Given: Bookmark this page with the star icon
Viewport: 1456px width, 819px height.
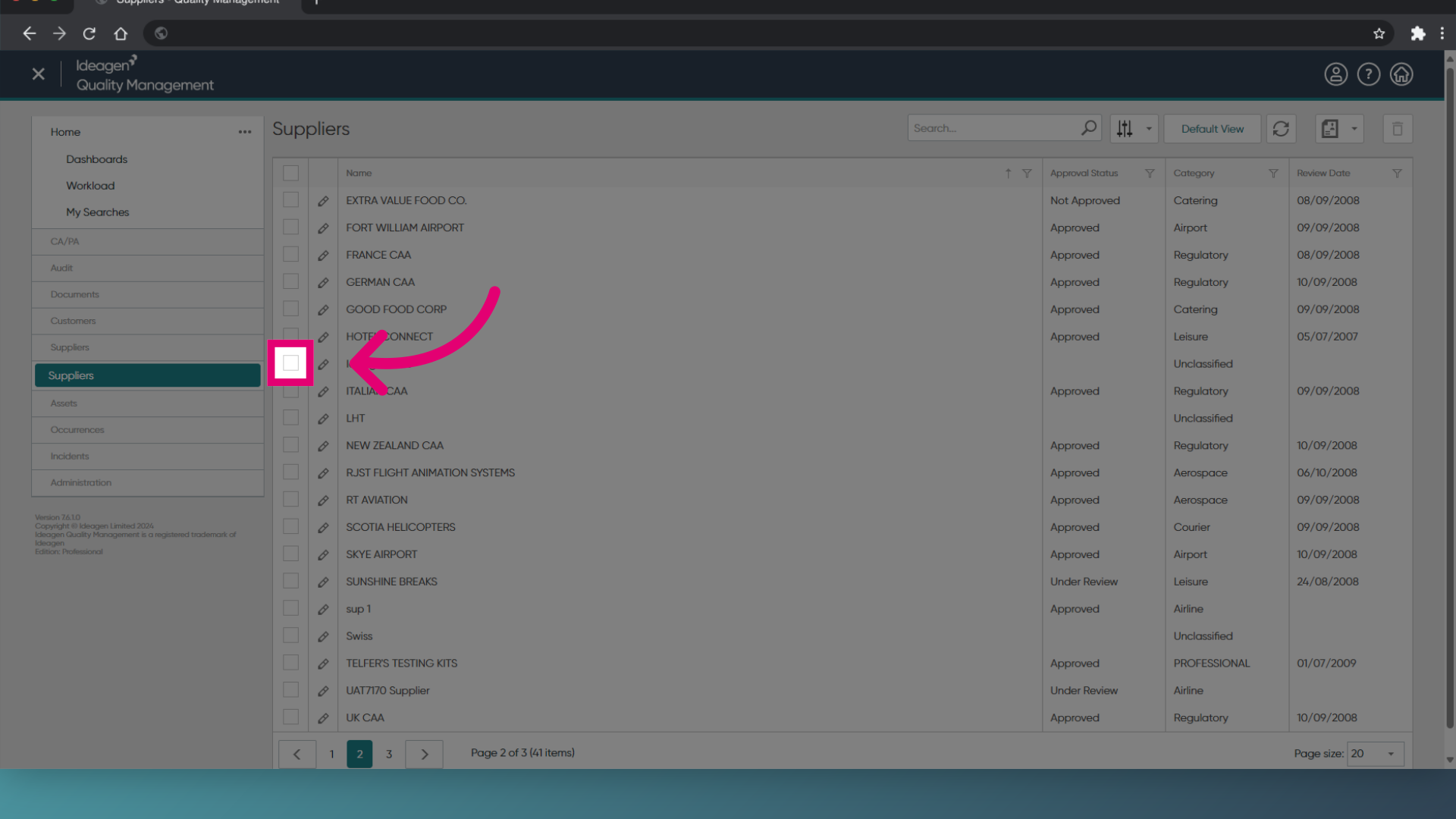Looking at the screenshot, I should point(1379,33).
